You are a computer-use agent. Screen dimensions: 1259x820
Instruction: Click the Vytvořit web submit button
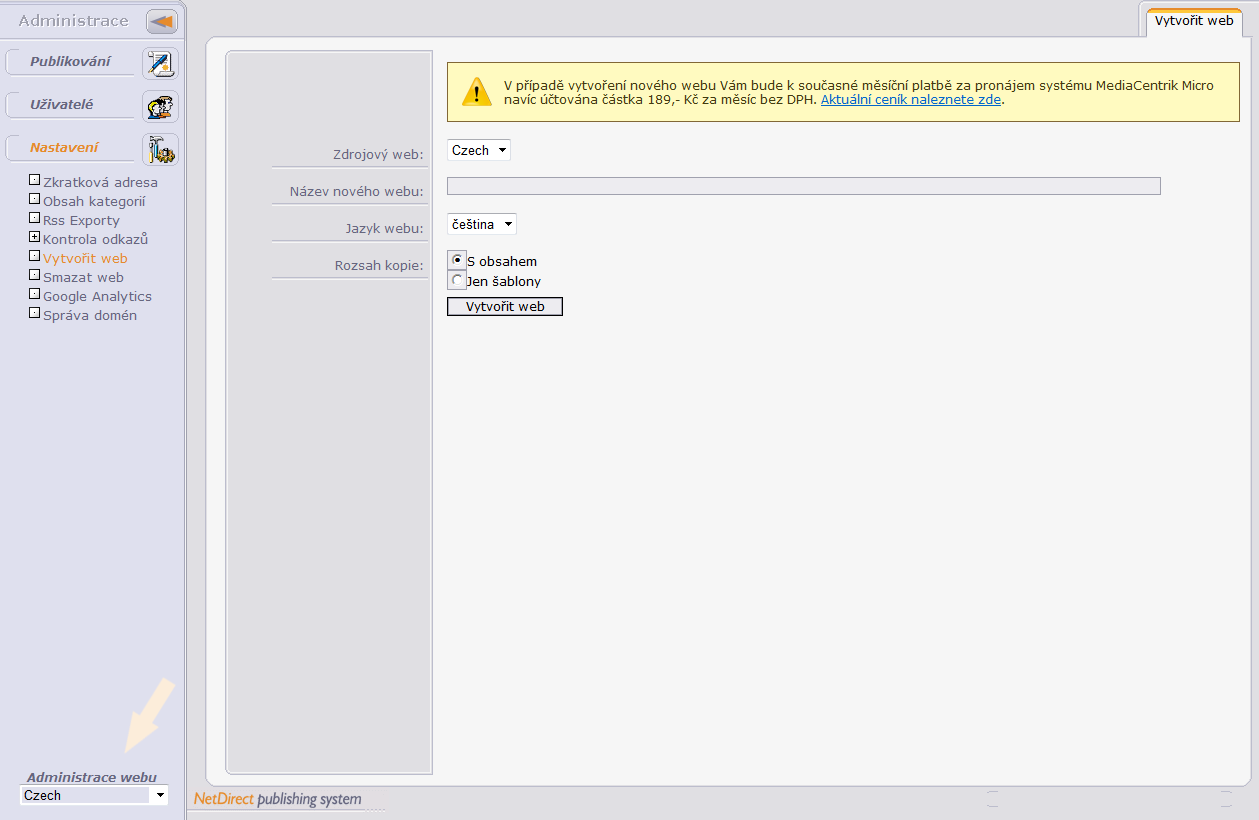[x=505, y=306]
